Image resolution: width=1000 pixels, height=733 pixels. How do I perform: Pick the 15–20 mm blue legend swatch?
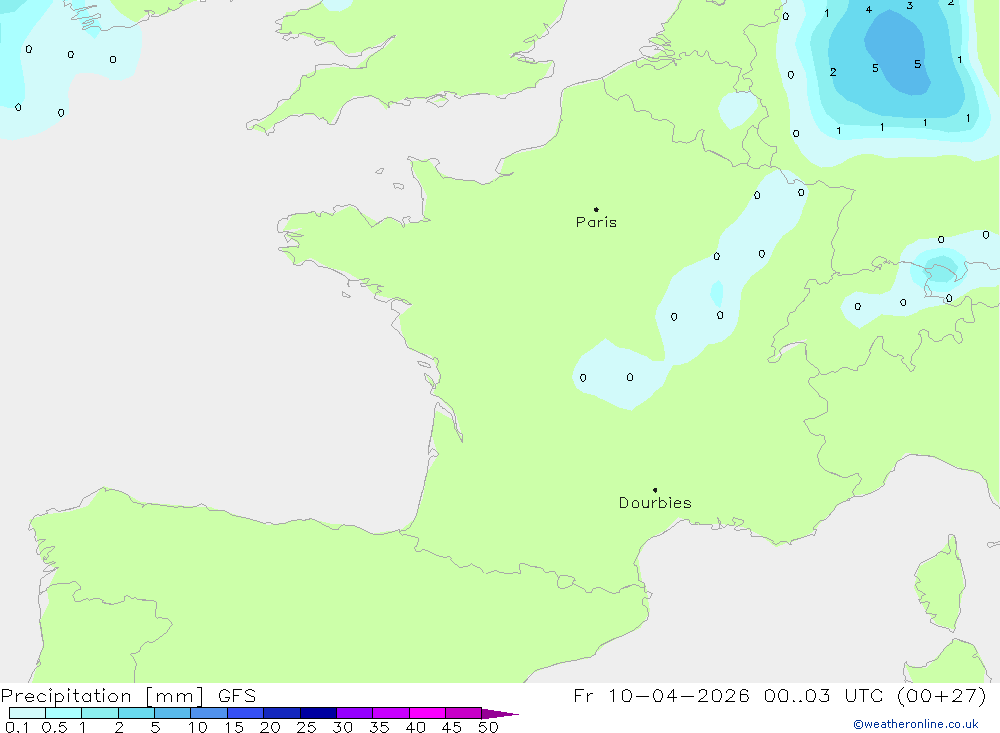pos(246,713)
